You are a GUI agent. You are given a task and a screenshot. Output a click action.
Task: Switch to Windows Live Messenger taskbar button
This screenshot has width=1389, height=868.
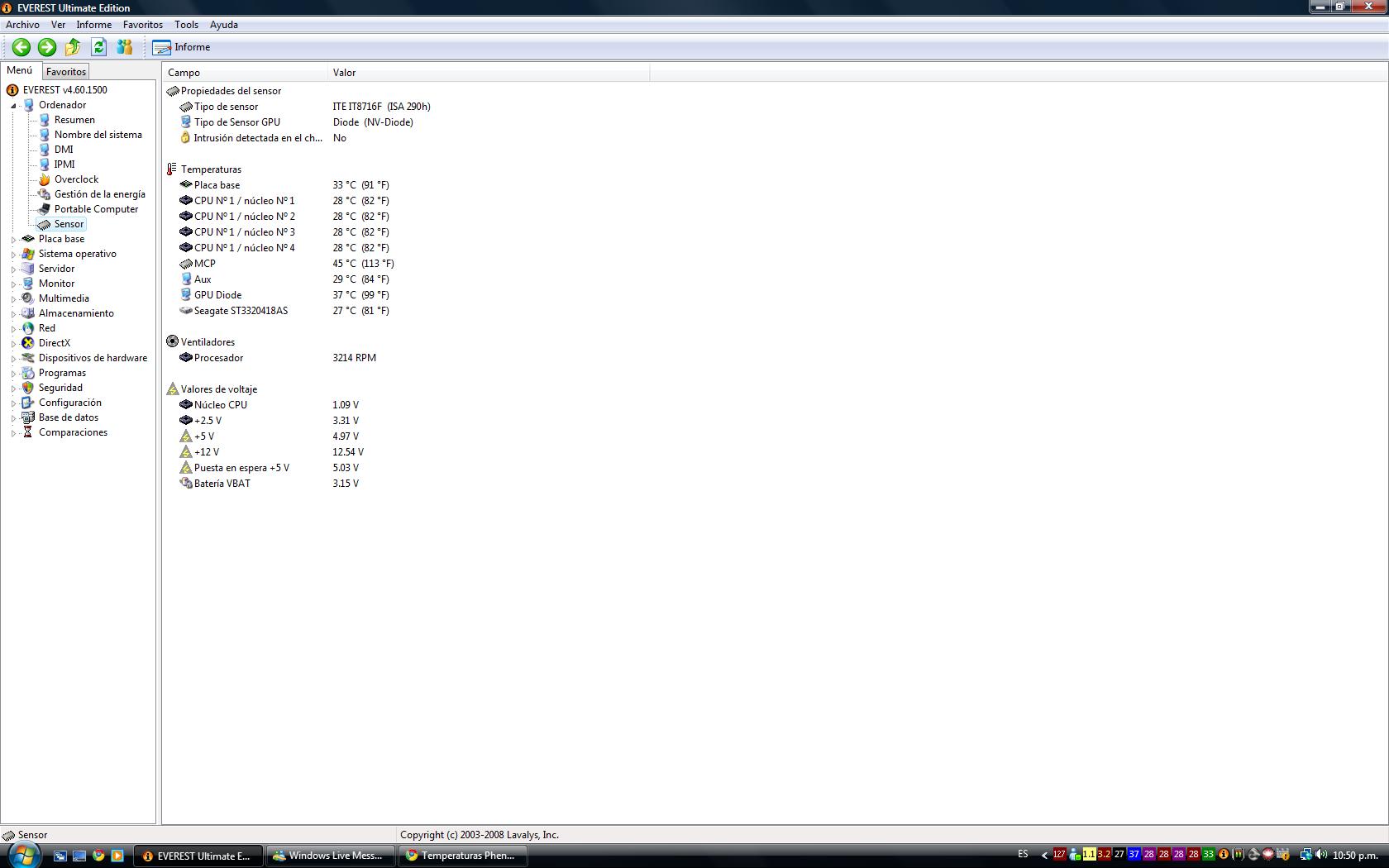tap(330, 856)
